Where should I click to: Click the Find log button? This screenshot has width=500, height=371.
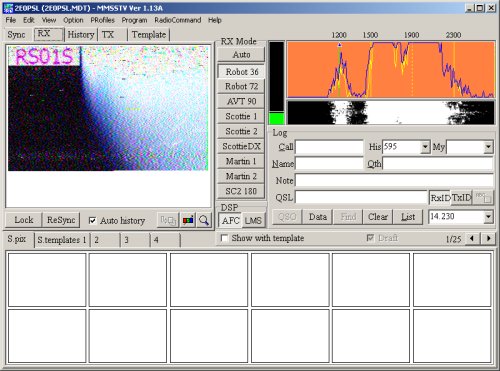coord(348,217)
